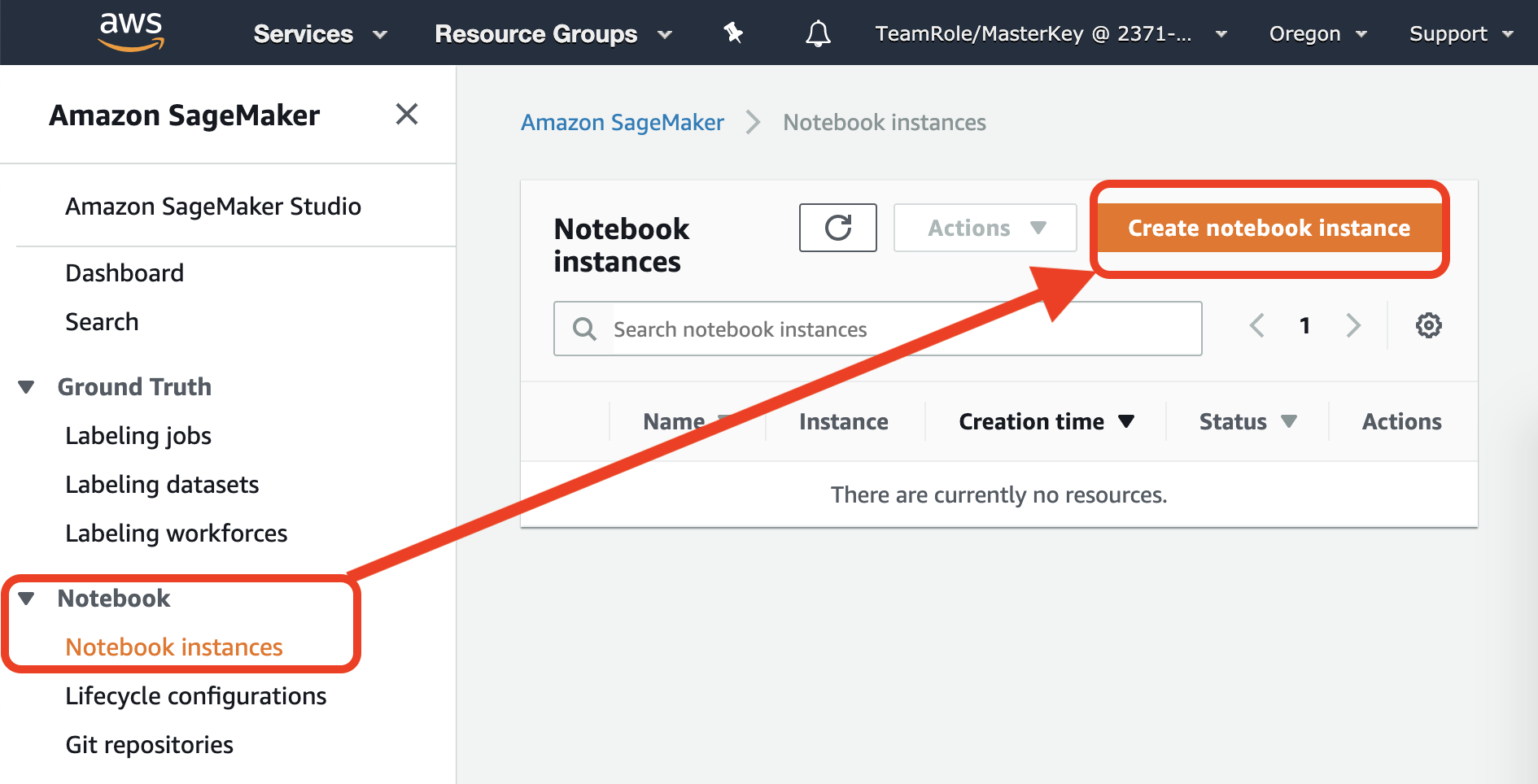Open the Oregon region dropdown
The image size is (1538, 784).
(x=1317, y=34)
